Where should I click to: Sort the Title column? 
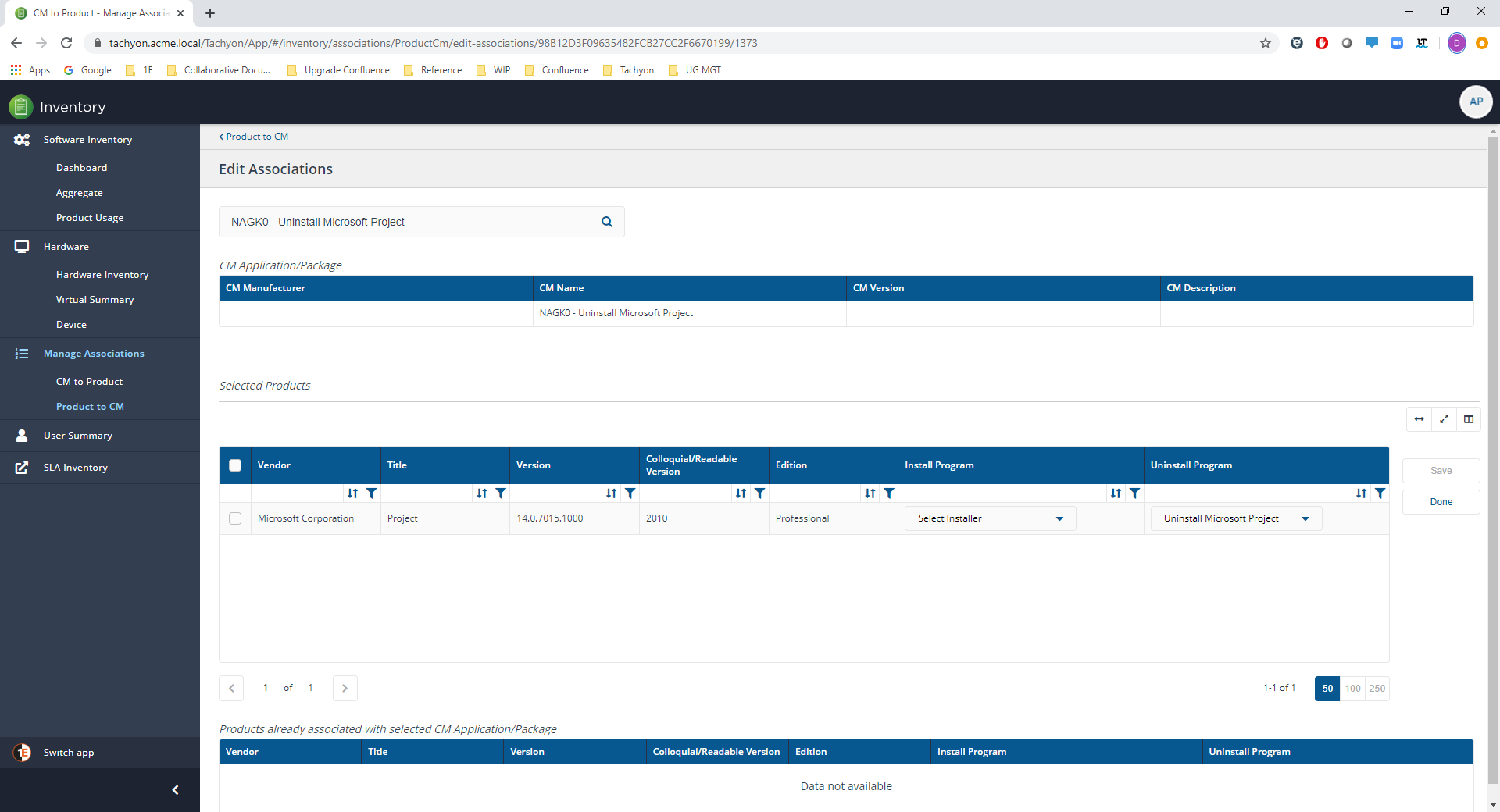[x=482, y=493]
